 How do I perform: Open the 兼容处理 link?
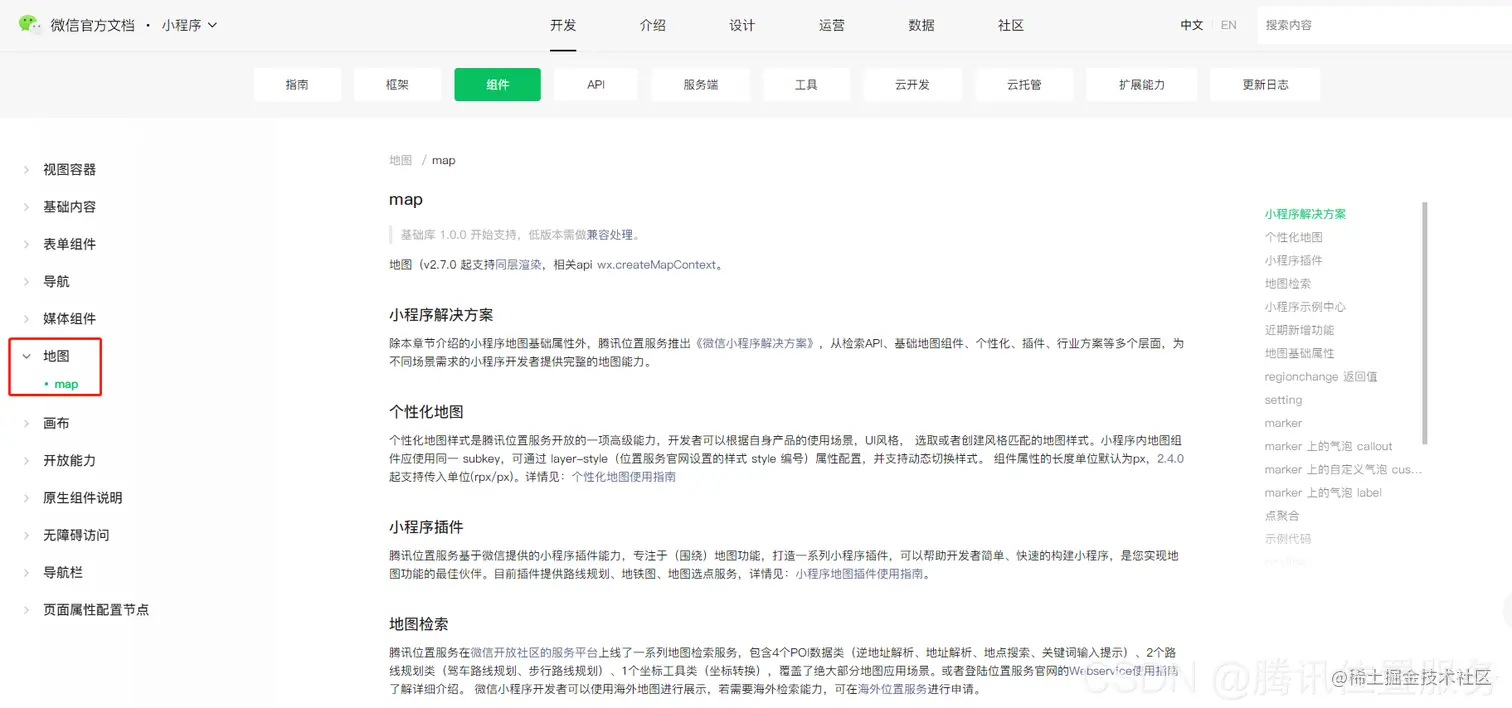(610, 235)
